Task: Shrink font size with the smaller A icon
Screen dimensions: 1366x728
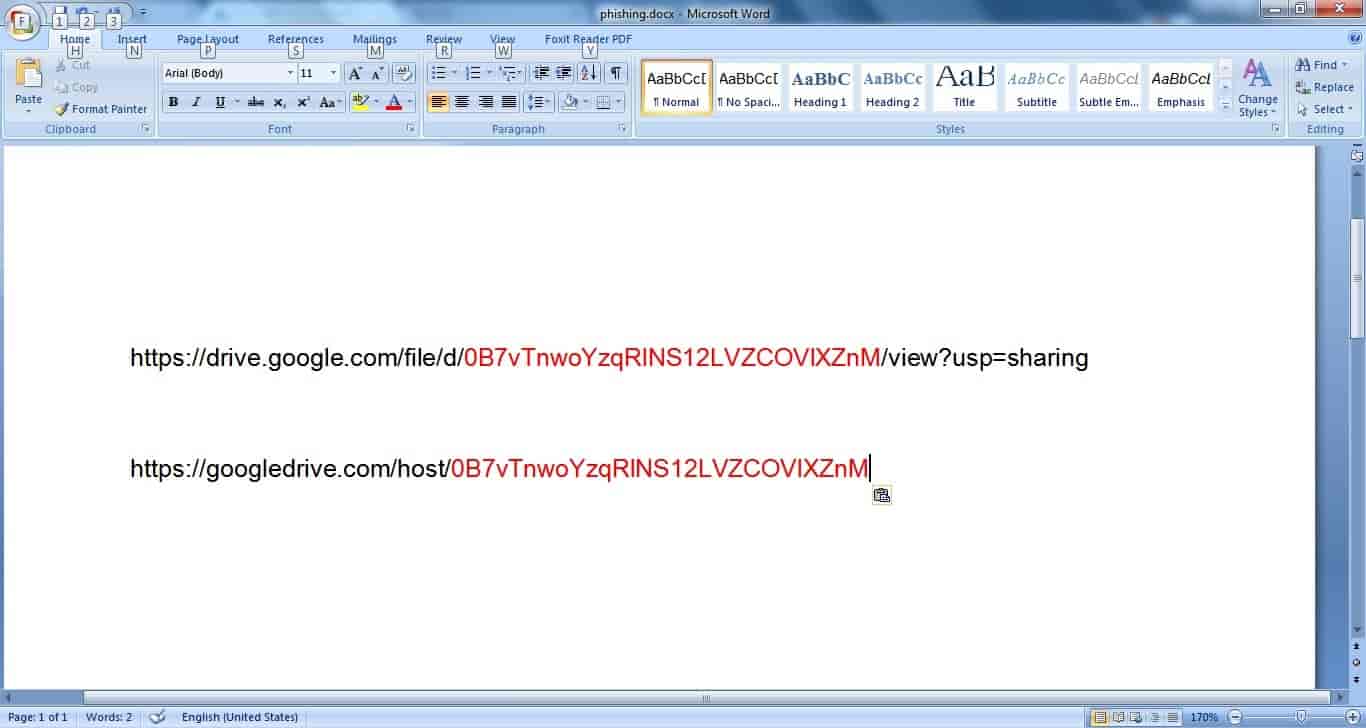Action: [x=377, y=73]
